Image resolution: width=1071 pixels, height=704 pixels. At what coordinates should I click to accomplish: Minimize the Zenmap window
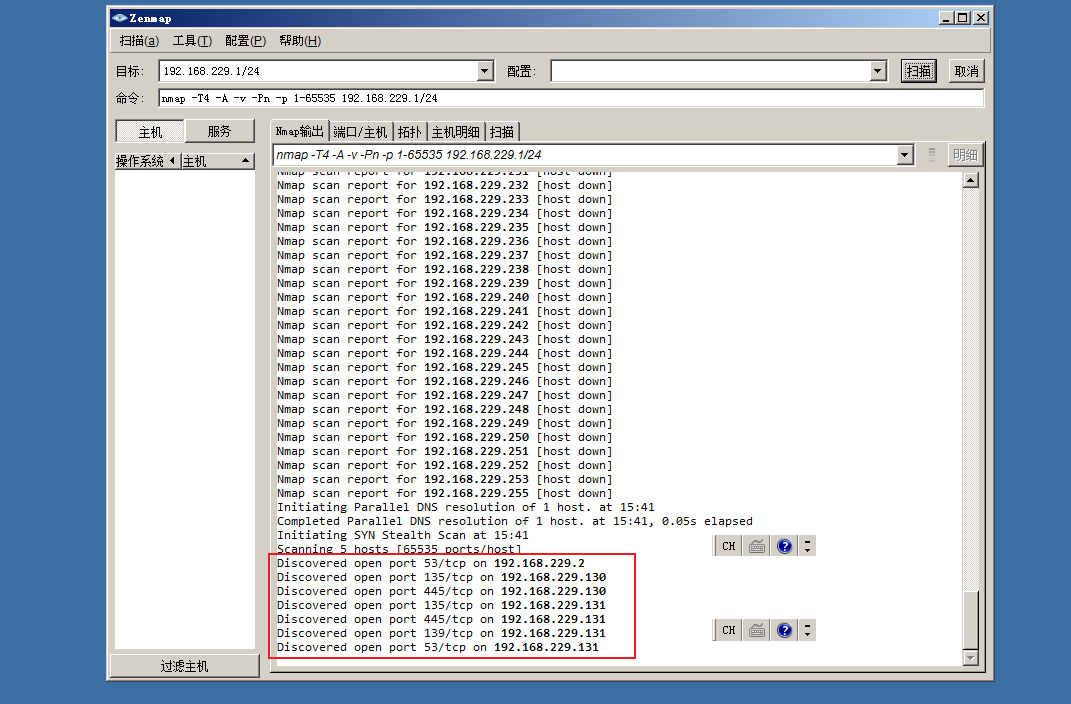(x=946, y=18)
